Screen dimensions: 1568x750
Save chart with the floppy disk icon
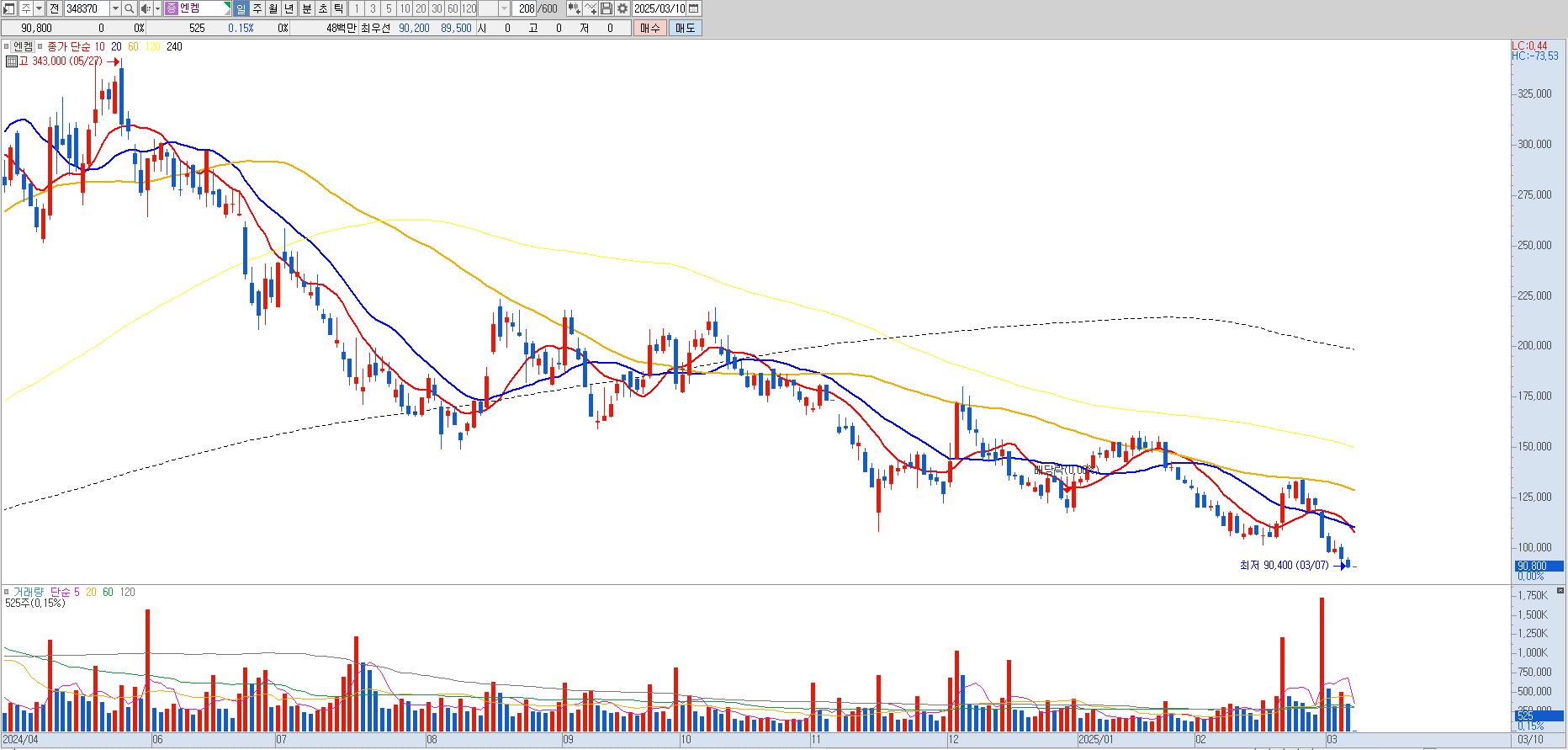(x=607, y=8)
